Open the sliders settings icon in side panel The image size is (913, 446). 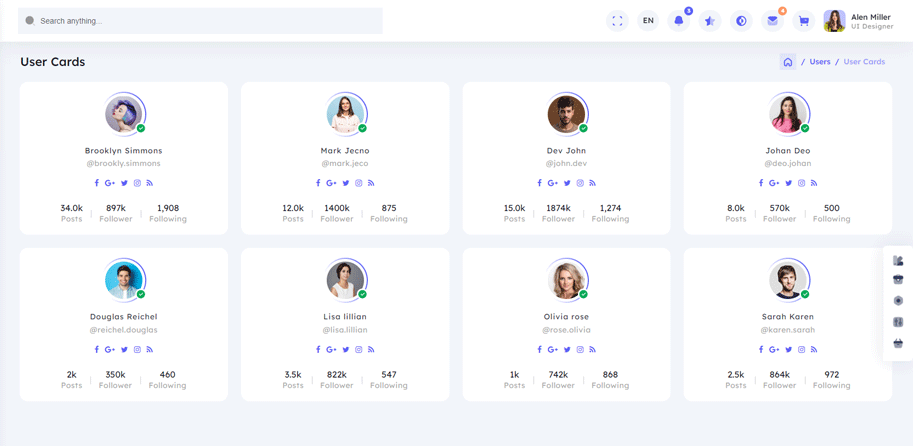898,322
